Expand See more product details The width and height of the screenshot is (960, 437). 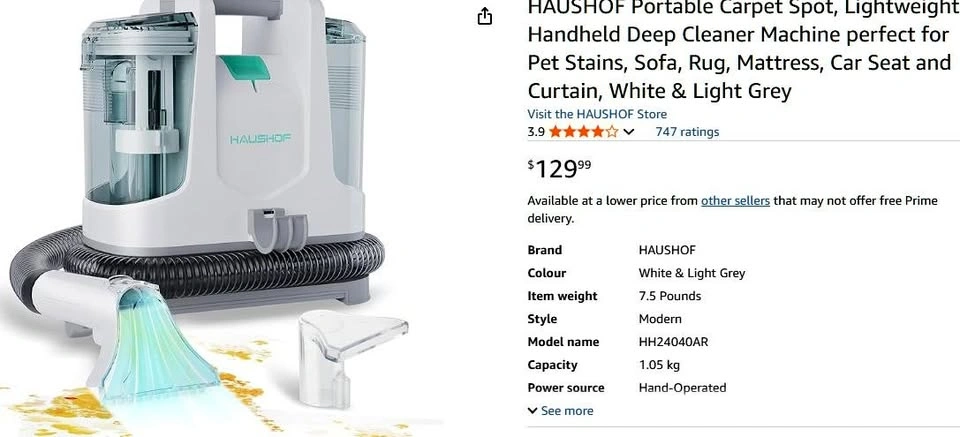[x=560, y=411]
